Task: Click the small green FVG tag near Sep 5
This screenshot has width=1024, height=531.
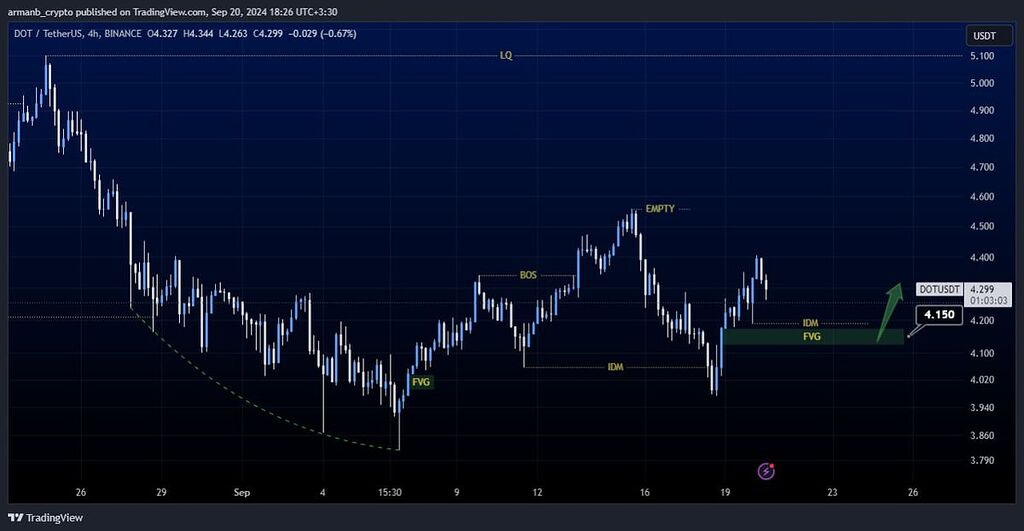Action: pyautogui.click(x=422, y=381)
